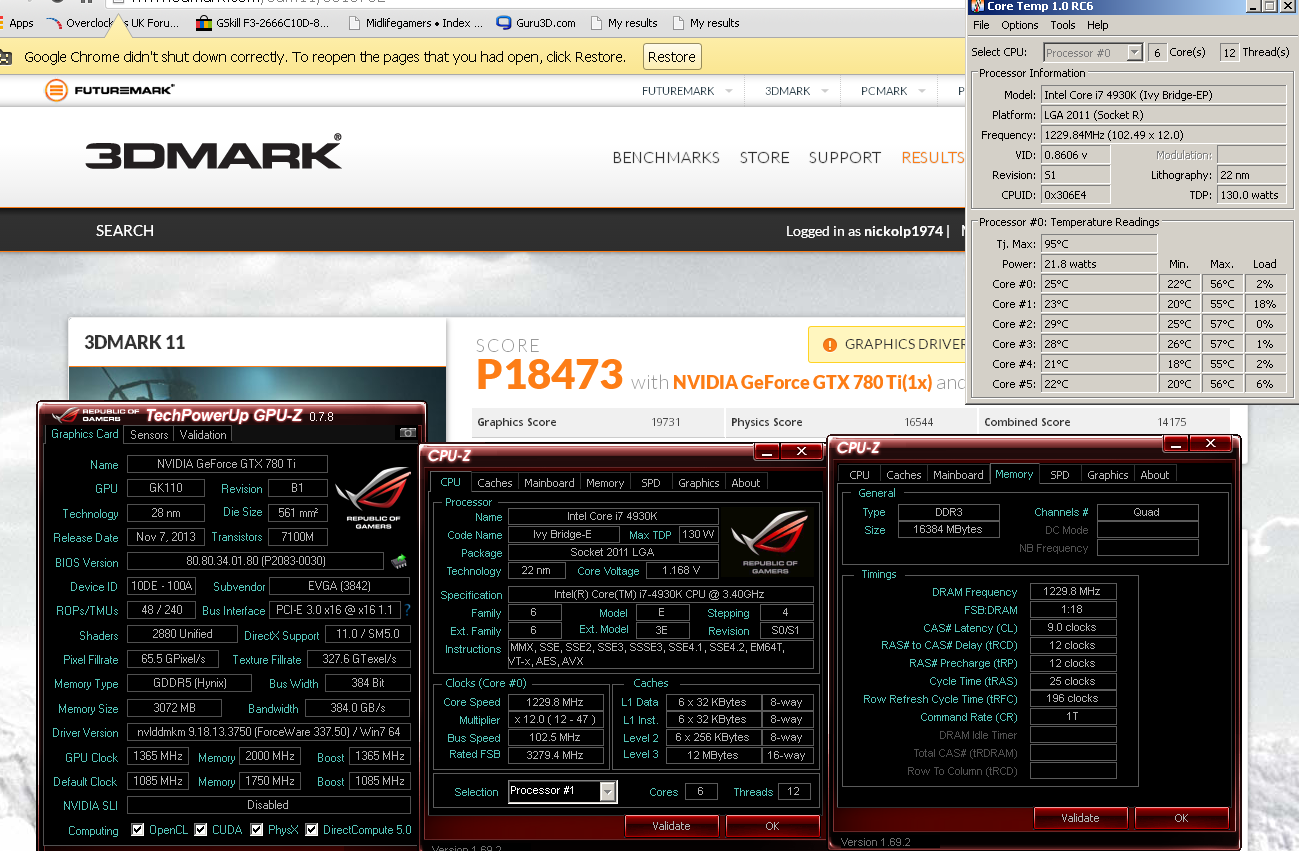Click the Bus Interface question mark icon
This screenshot has width=1299, height=851.
[407, 610]
